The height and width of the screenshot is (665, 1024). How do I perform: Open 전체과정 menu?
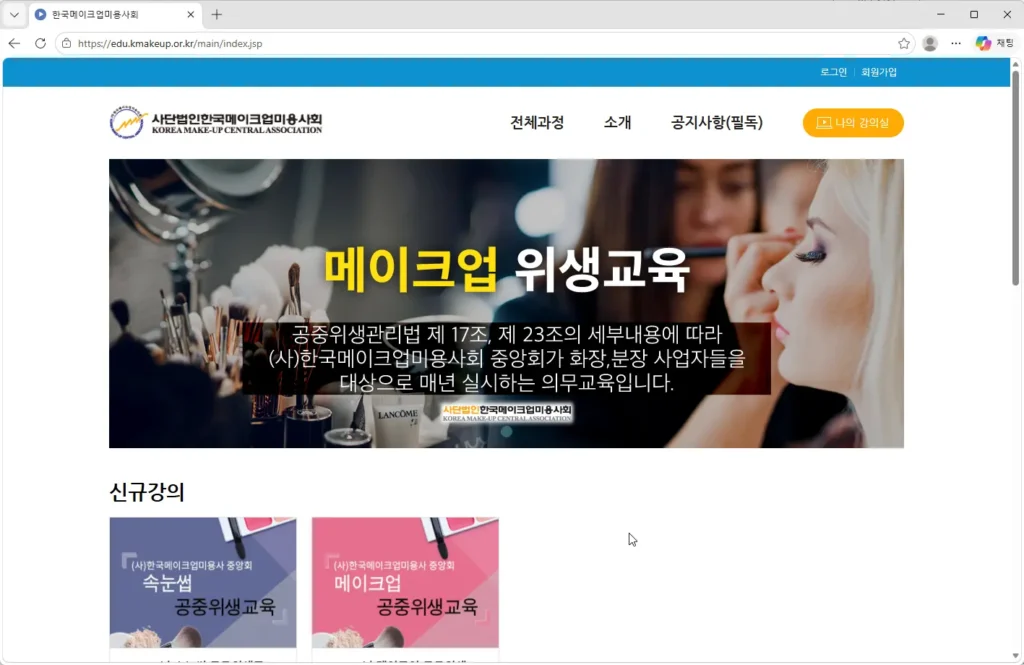[537, 123]
